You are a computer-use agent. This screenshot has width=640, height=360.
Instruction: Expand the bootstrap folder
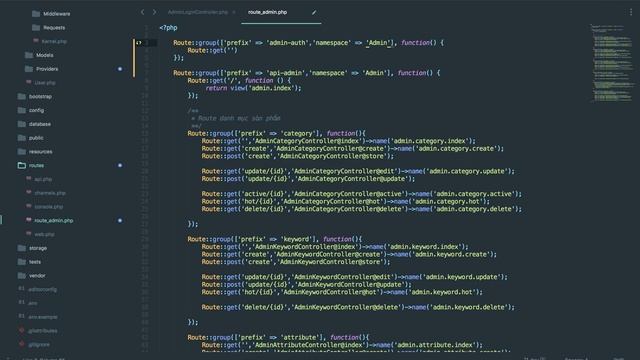tap(40, 97)
